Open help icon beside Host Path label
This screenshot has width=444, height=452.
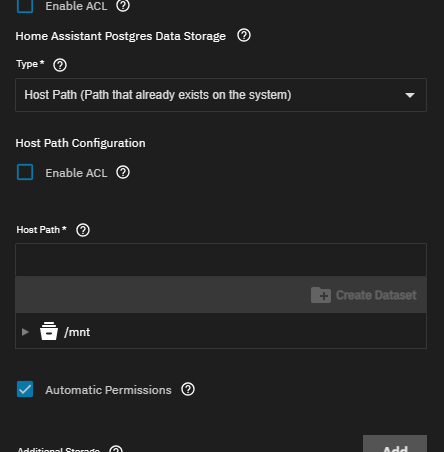pos(83,230)
